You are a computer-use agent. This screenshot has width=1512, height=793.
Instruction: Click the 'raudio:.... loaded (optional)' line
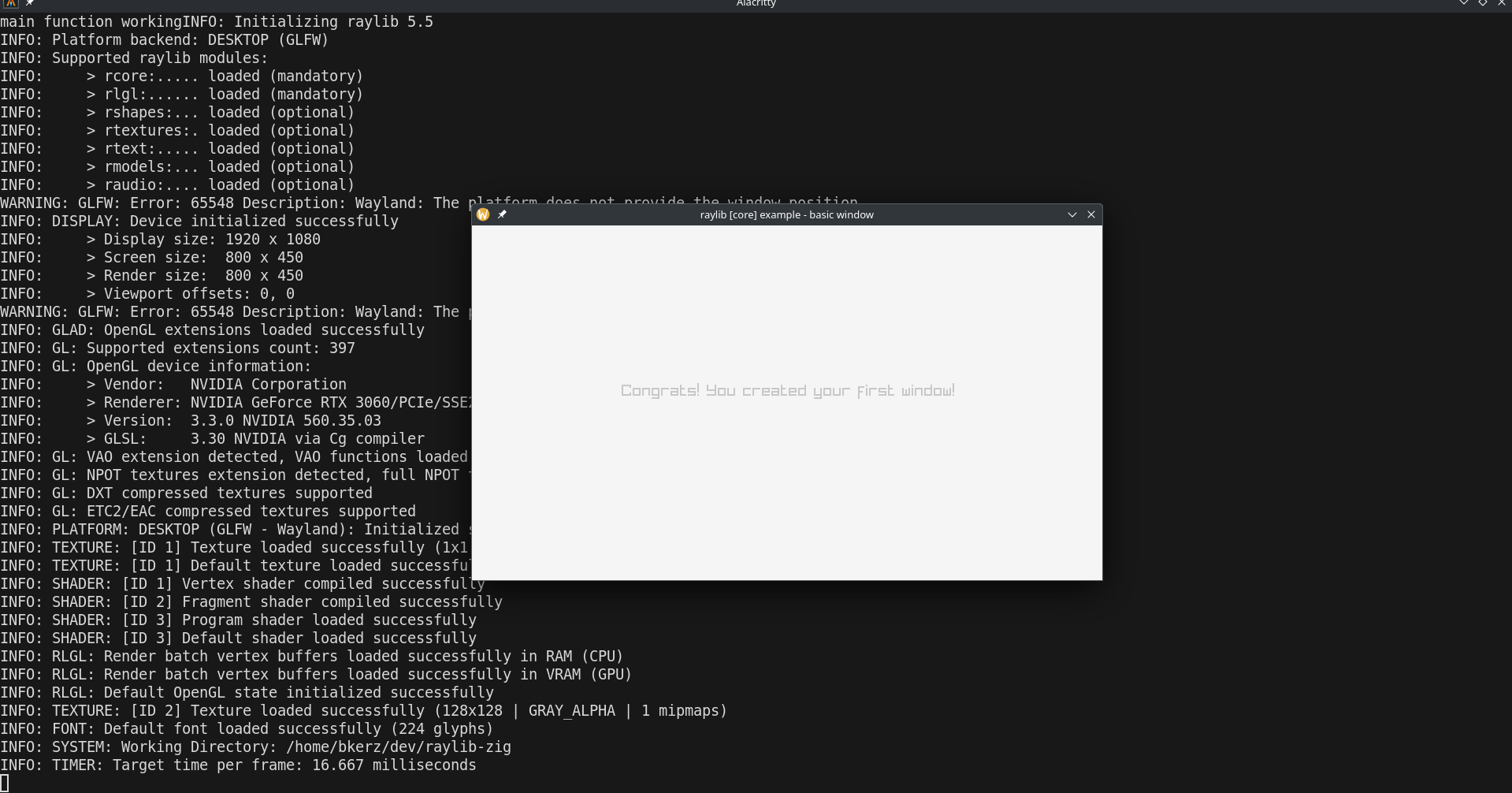pyautogui.click(x=177, y=185)
